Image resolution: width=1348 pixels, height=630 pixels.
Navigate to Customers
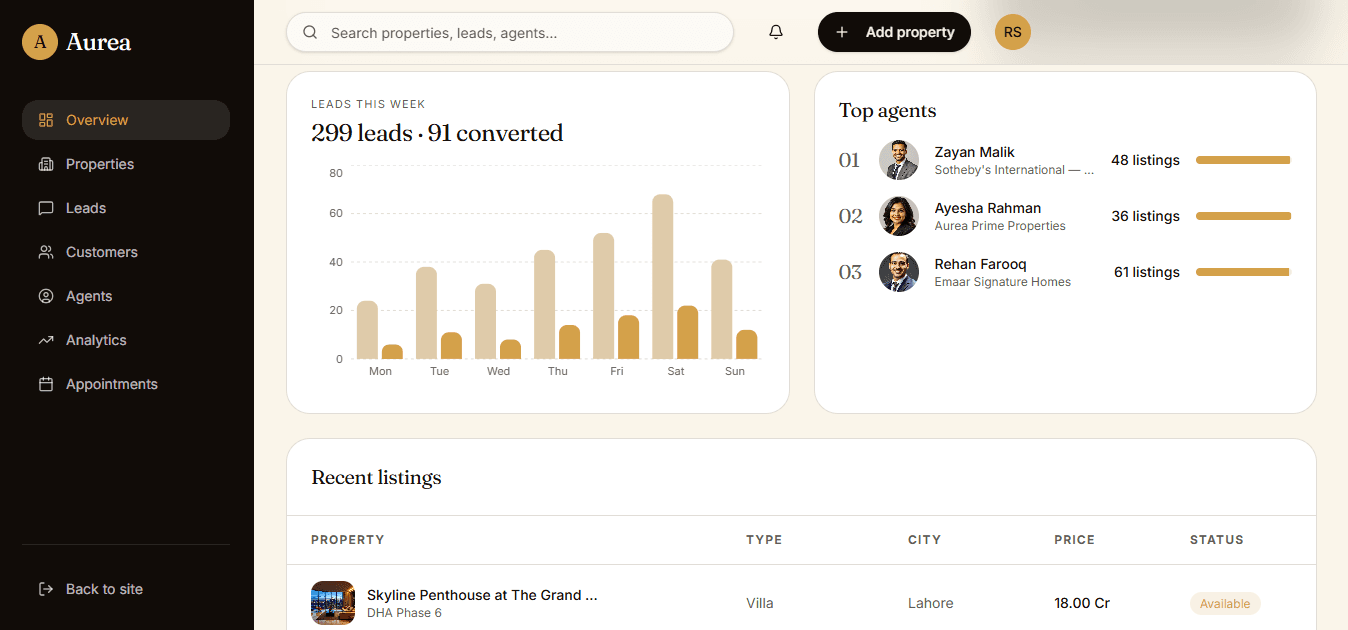click(x=126, y=252)
